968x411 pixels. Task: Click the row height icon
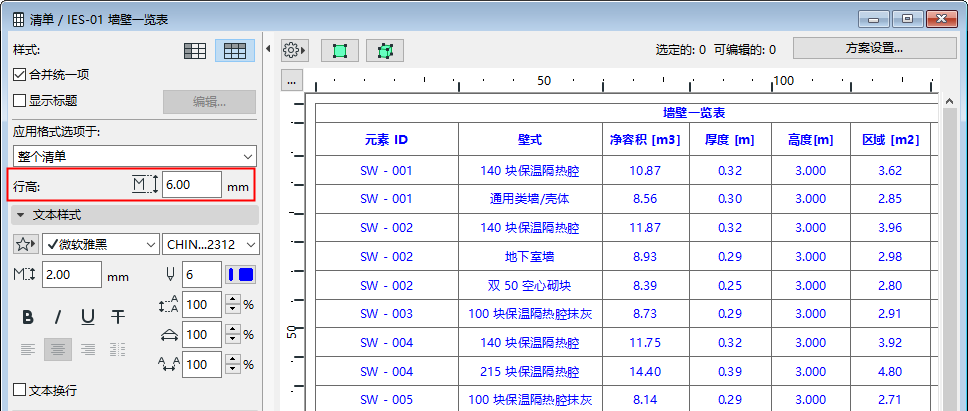[145, 184]
